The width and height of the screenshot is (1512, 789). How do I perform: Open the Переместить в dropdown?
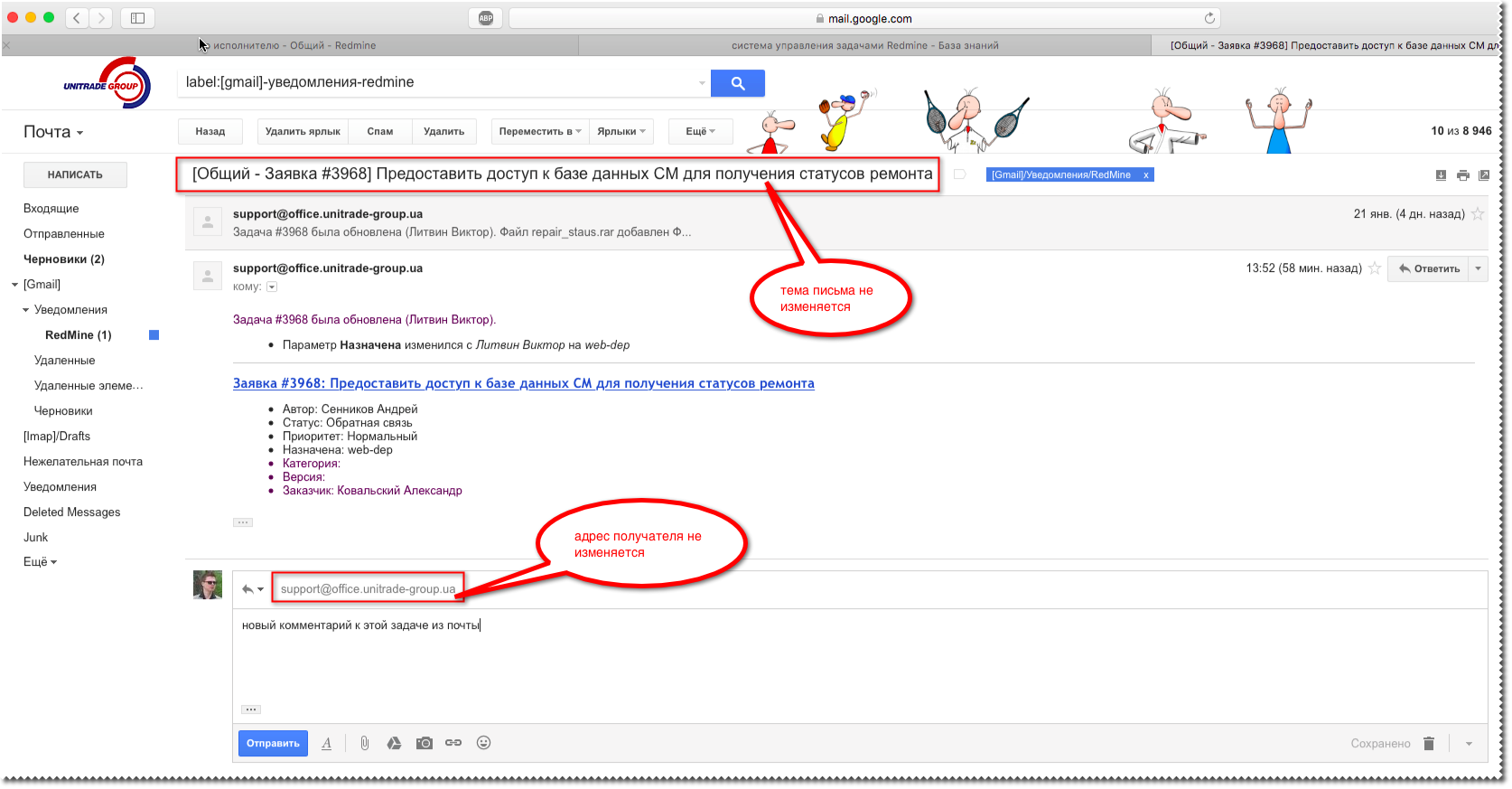point(540,132)
